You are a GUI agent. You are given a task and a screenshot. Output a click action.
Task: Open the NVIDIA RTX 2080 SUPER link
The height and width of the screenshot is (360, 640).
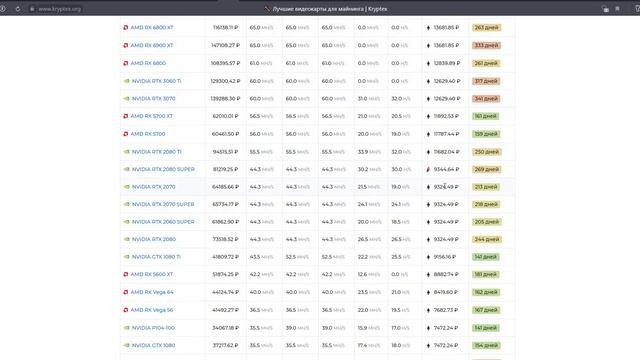[x=163, y=169]
